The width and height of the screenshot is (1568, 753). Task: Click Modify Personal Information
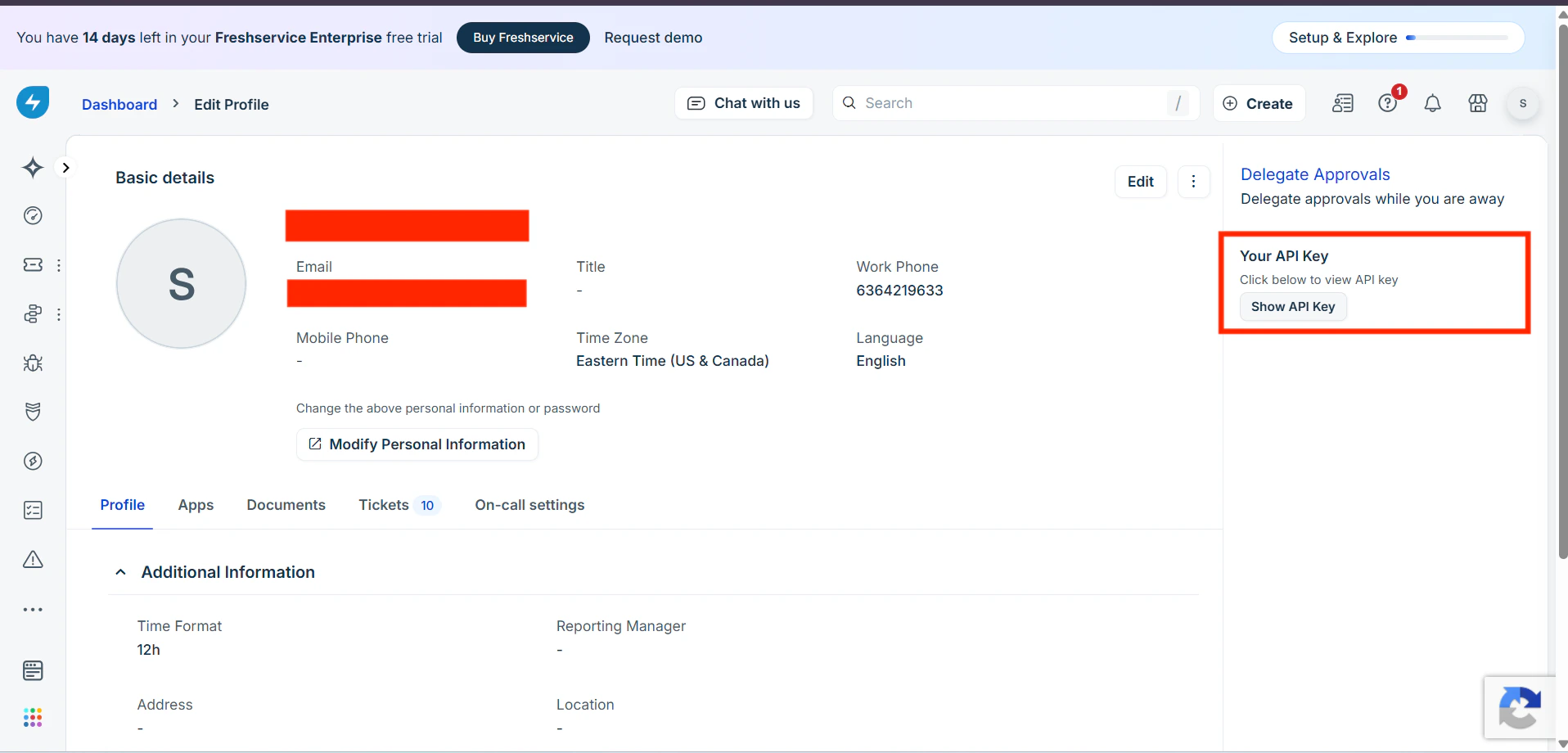click(x=417, y=444)
